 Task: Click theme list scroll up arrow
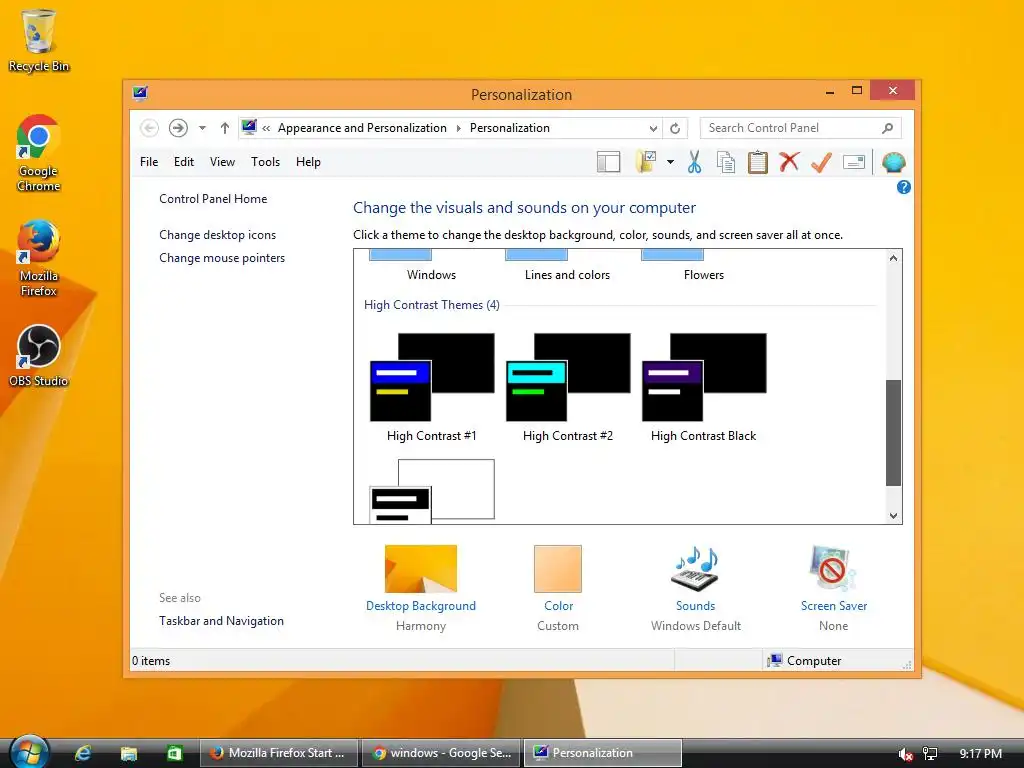tap(893, 258)
